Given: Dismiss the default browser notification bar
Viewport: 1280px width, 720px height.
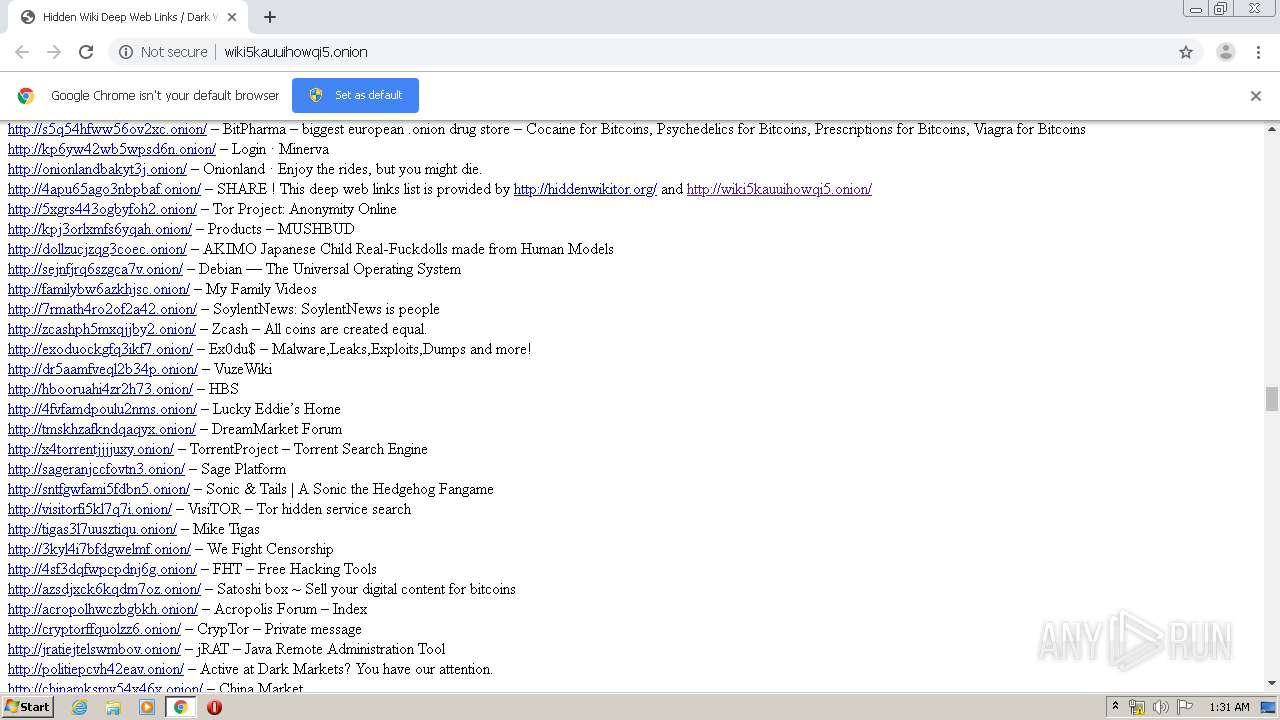Looking at the screenshot, I should coord(1256,96).
